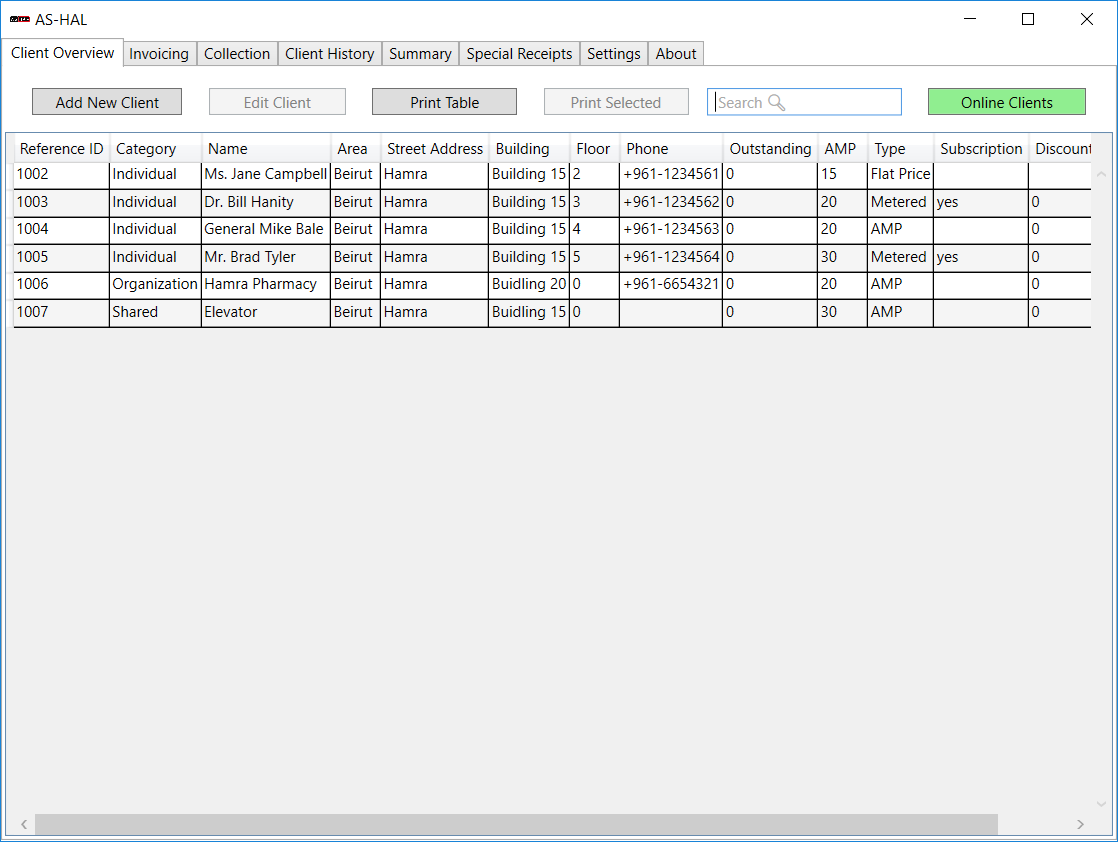The height and width of the screenshot is (842, 1118).
Task: Click the Print Selected button
Action: coord(616,102)
